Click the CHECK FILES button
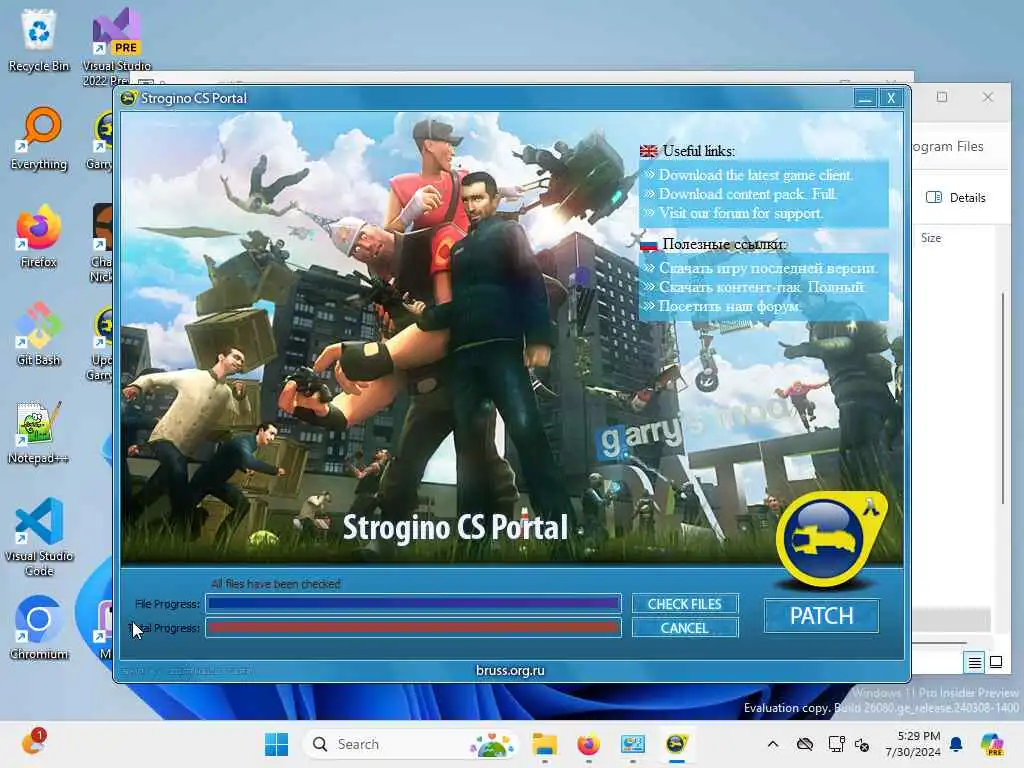The width and height of the screenshot is (1024, 768). (684, 604)
